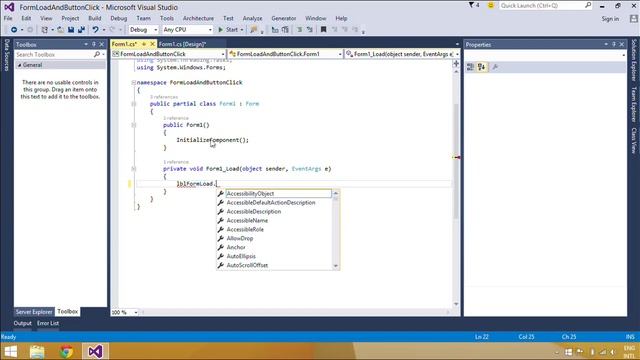Image resolution: width=640 pixels, height=360 pixels.
Task: Open the Error List tab
Action: click(48, 323)
